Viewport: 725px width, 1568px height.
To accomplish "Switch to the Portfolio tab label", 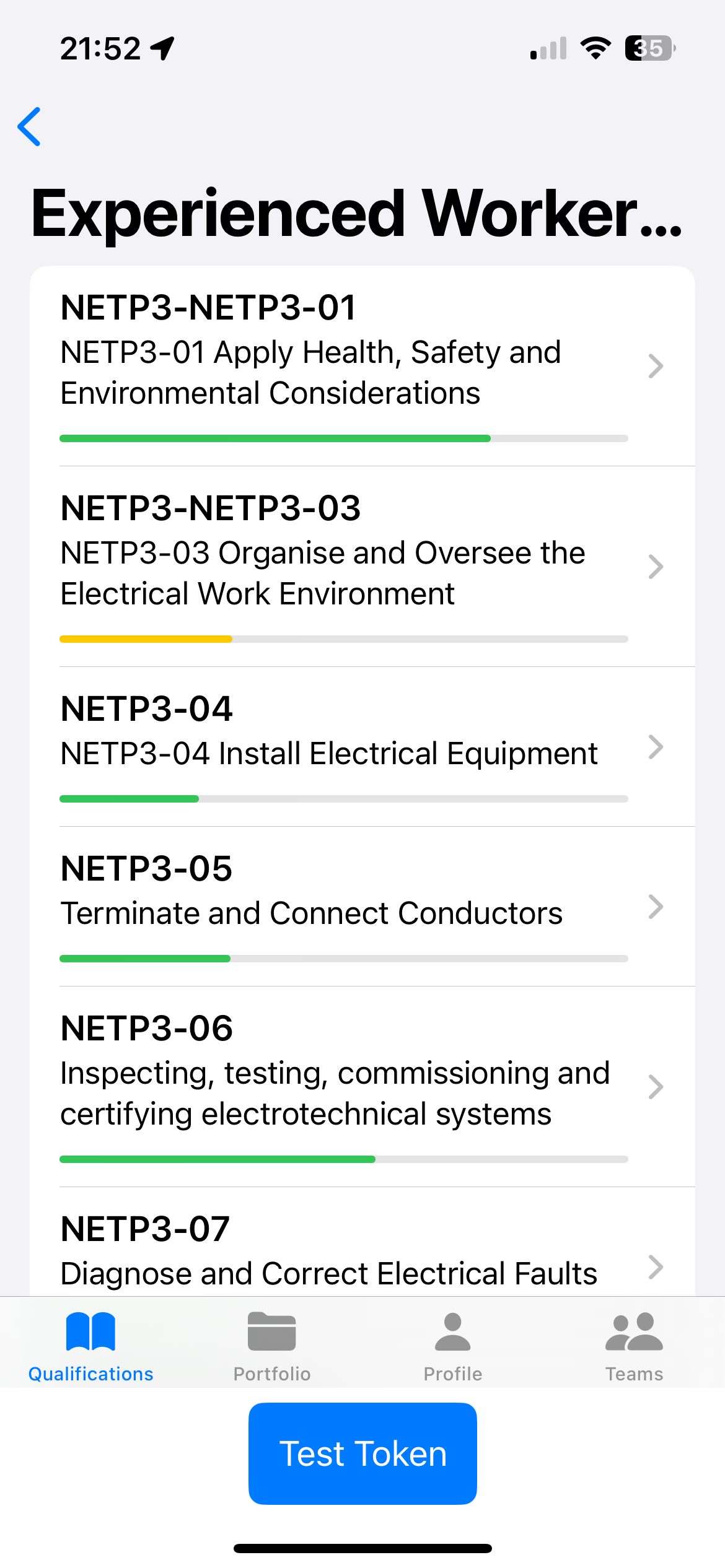I will pyautogui.click(x=271, y=1374).
